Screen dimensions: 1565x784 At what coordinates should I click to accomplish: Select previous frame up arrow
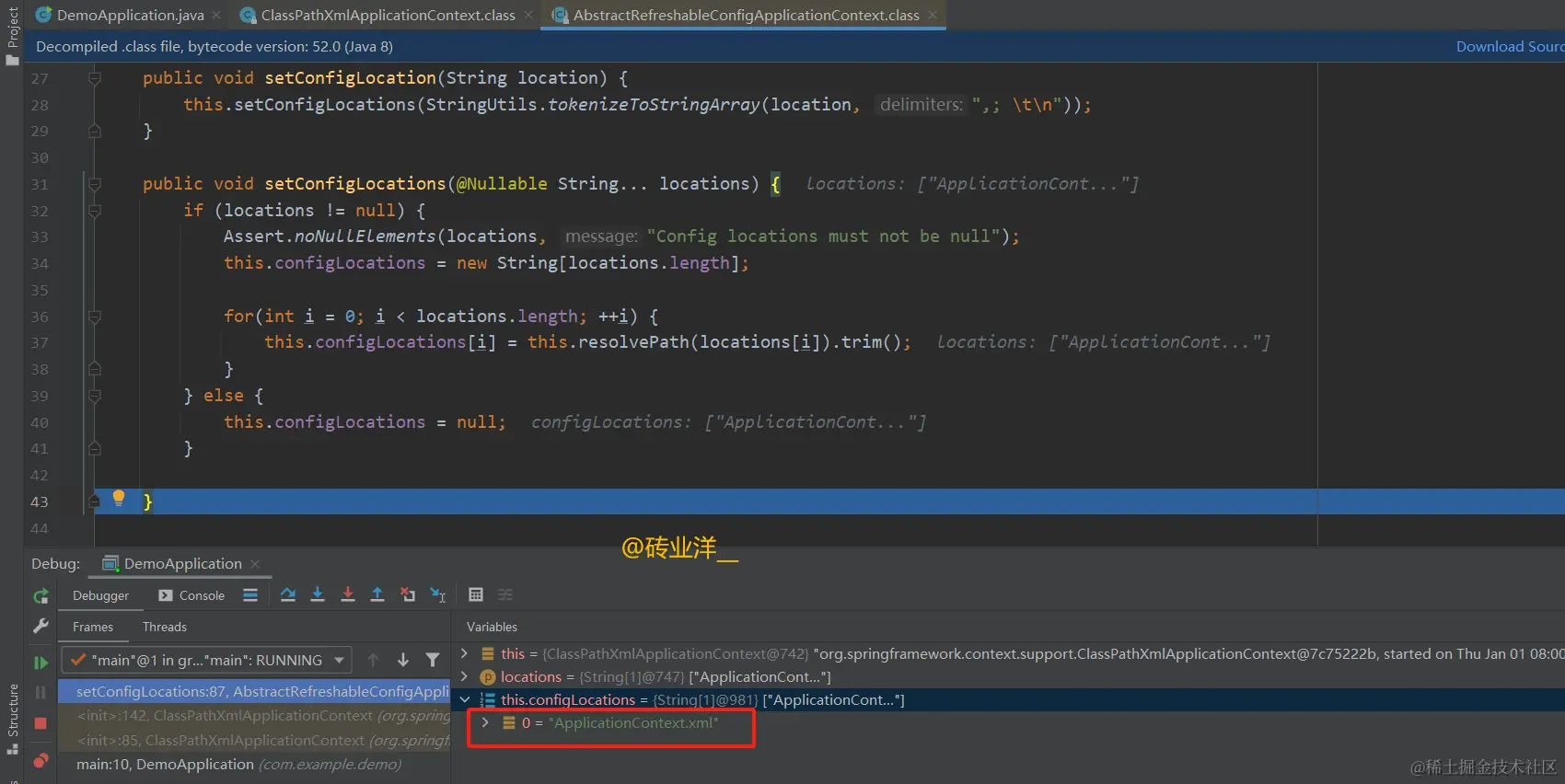(373, 660)
